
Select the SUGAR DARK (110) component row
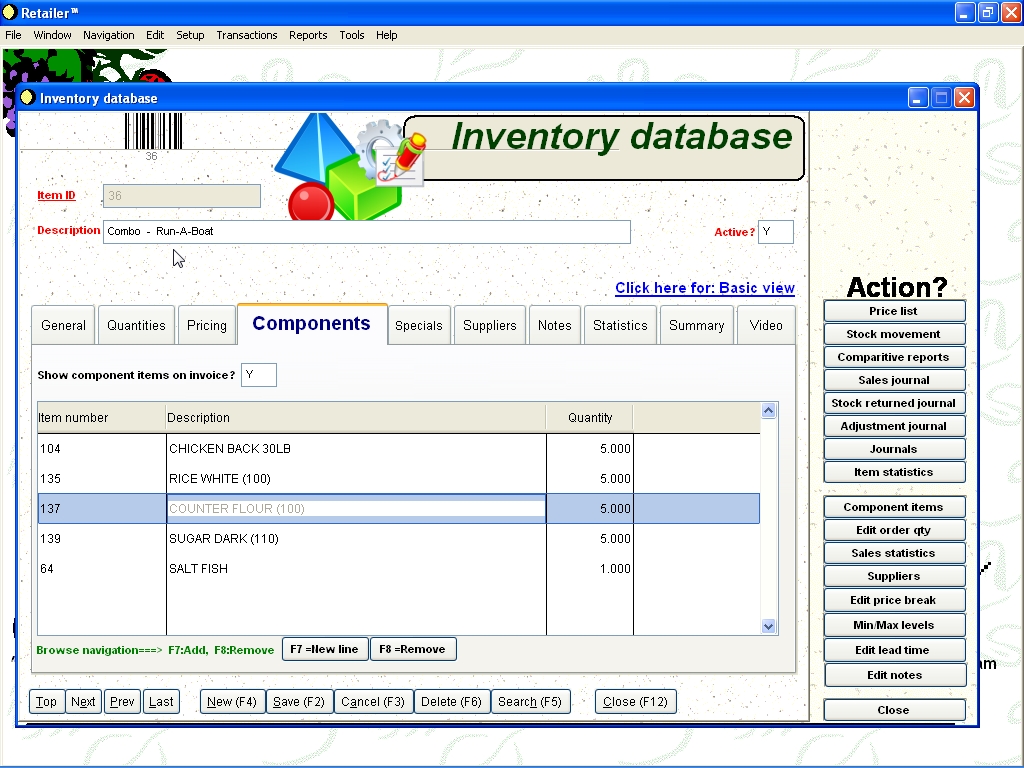[355, 539]
